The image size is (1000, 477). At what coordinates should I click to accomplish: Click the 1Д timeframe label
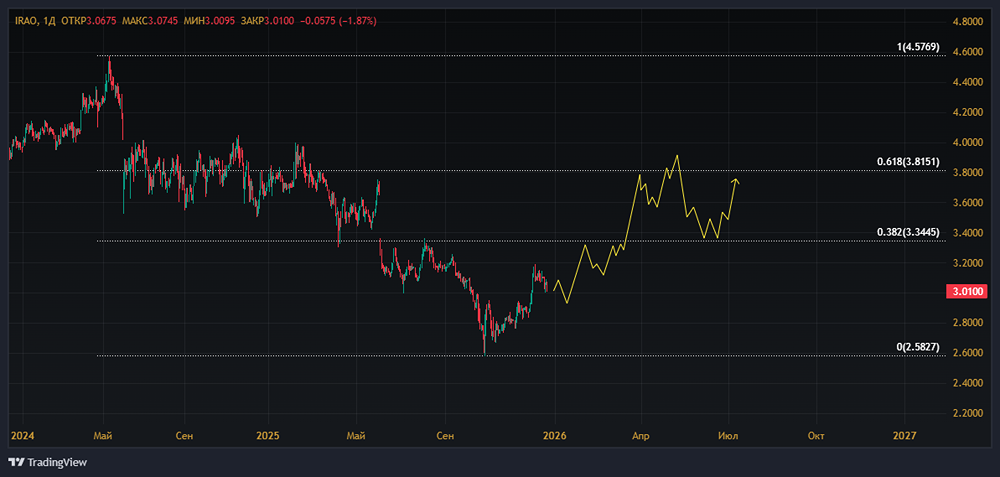click(x=48, y=21)
